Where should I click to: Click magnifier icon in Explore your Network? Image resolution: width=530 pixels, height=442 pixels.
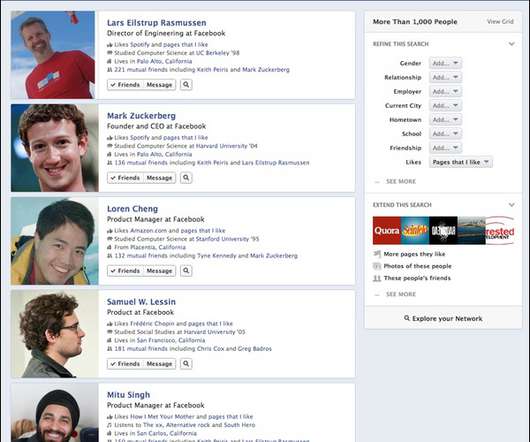pyautogui.click(x=407, y=318)
